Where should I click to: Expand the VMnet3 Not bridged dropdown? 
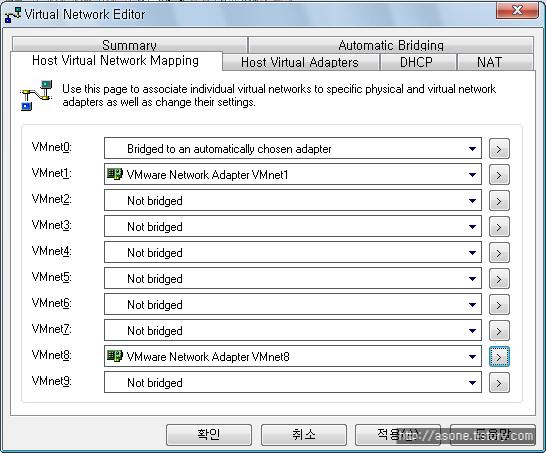click(x=292, y=227)
